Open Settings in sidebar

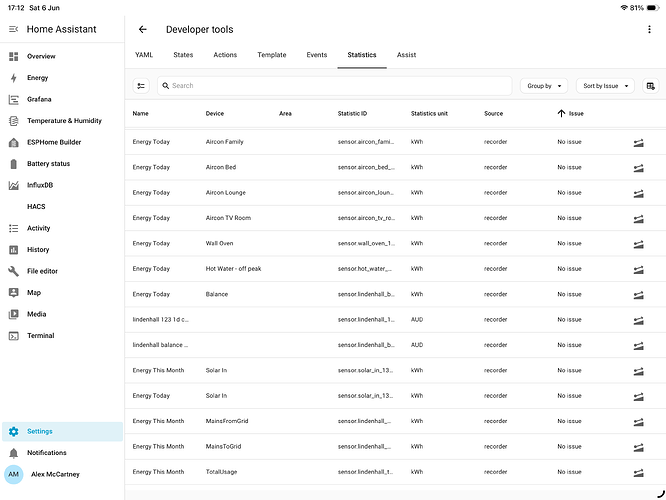pos(62,432)
